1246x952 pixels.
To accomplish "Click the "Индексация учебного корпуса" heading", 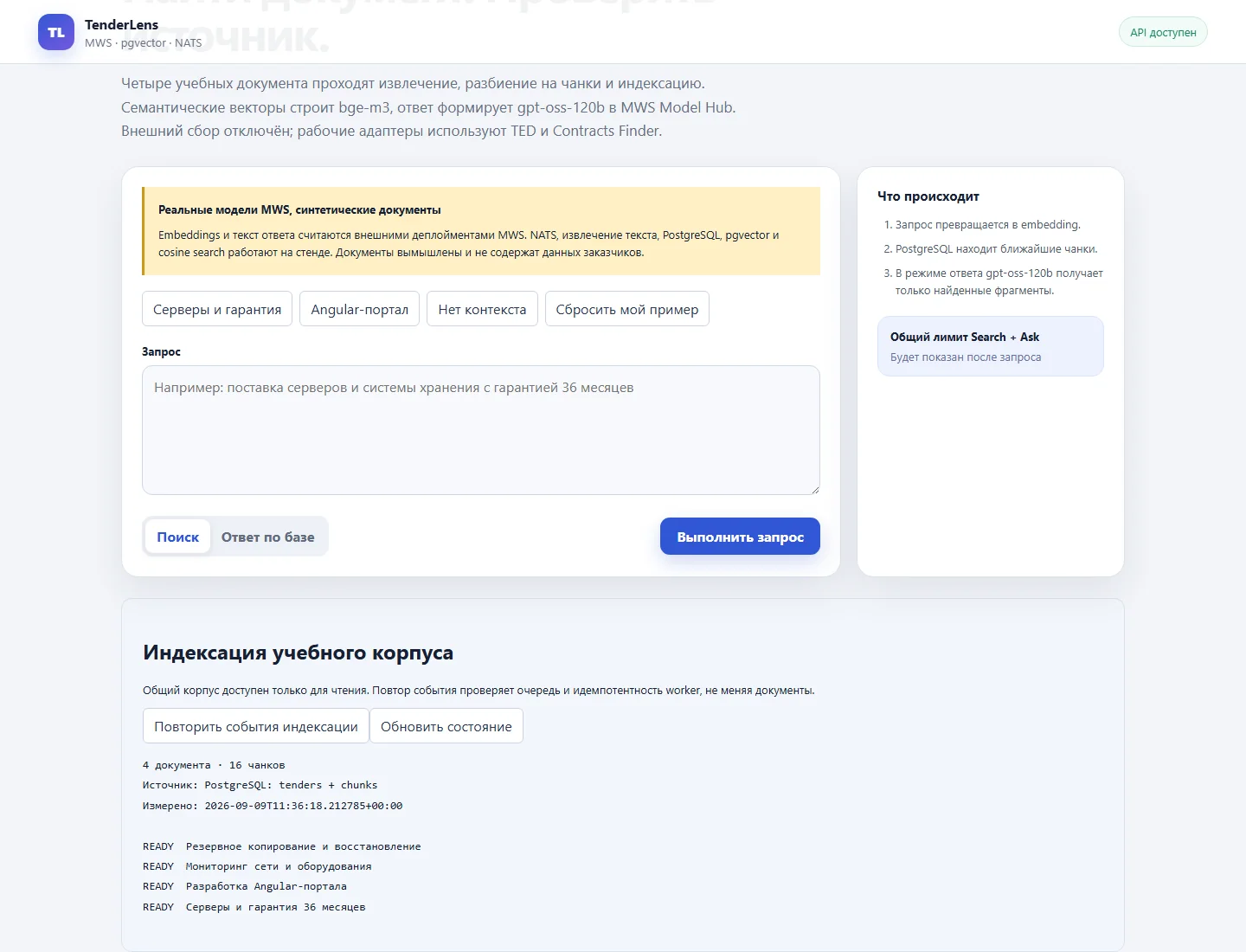I will pyautogui.click(x=299, y=653).
